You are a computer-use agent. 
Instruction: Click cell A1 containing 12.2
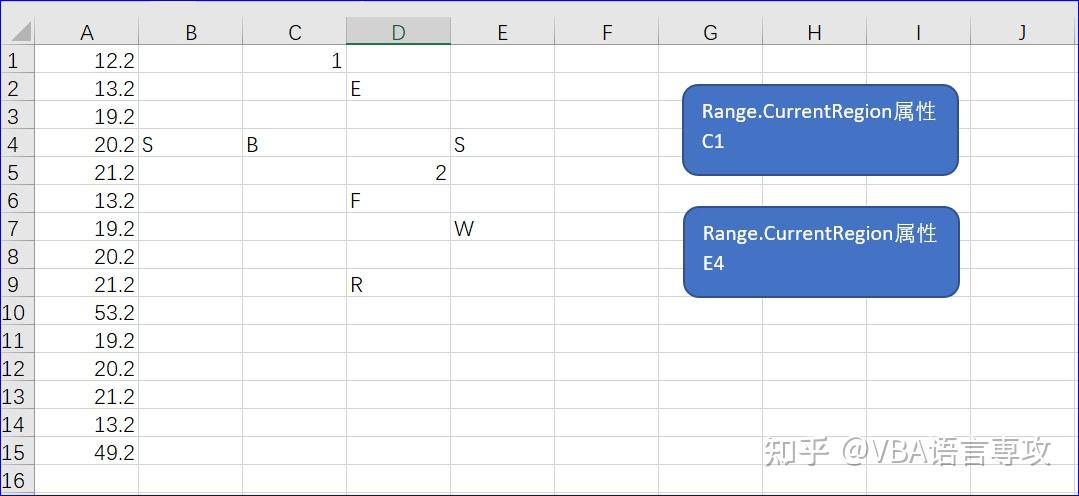[x=87, y=61]
